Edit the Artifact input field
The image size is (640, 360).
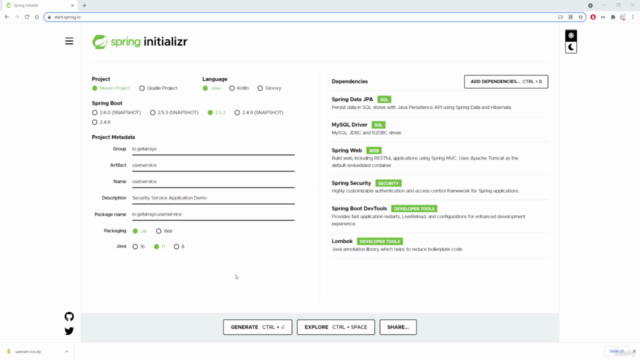(213, 165)
